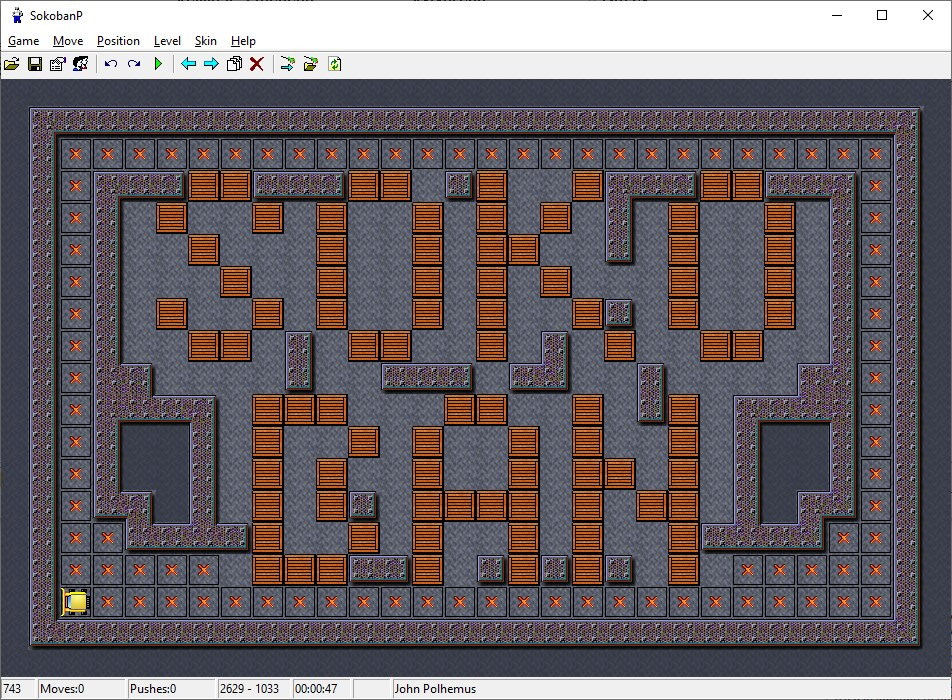The height and width of the screenshot is (700, 952).
Task: Open the Skin menu
Action: (x=206, y=41)
